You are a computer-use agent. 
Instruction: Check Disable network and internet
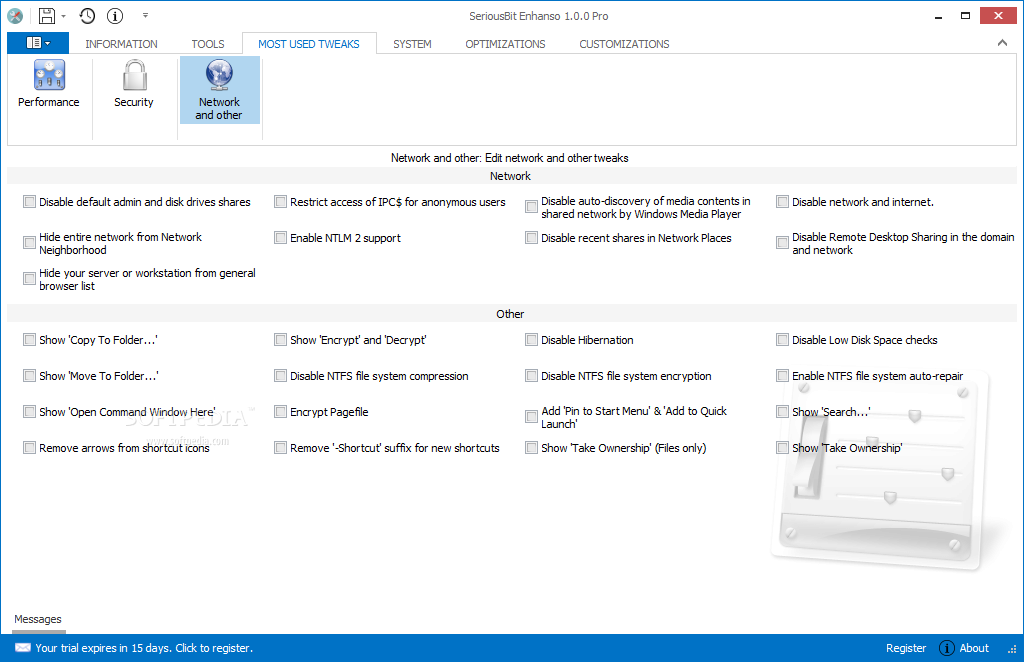pyautogui.click(x=782, y=202)
